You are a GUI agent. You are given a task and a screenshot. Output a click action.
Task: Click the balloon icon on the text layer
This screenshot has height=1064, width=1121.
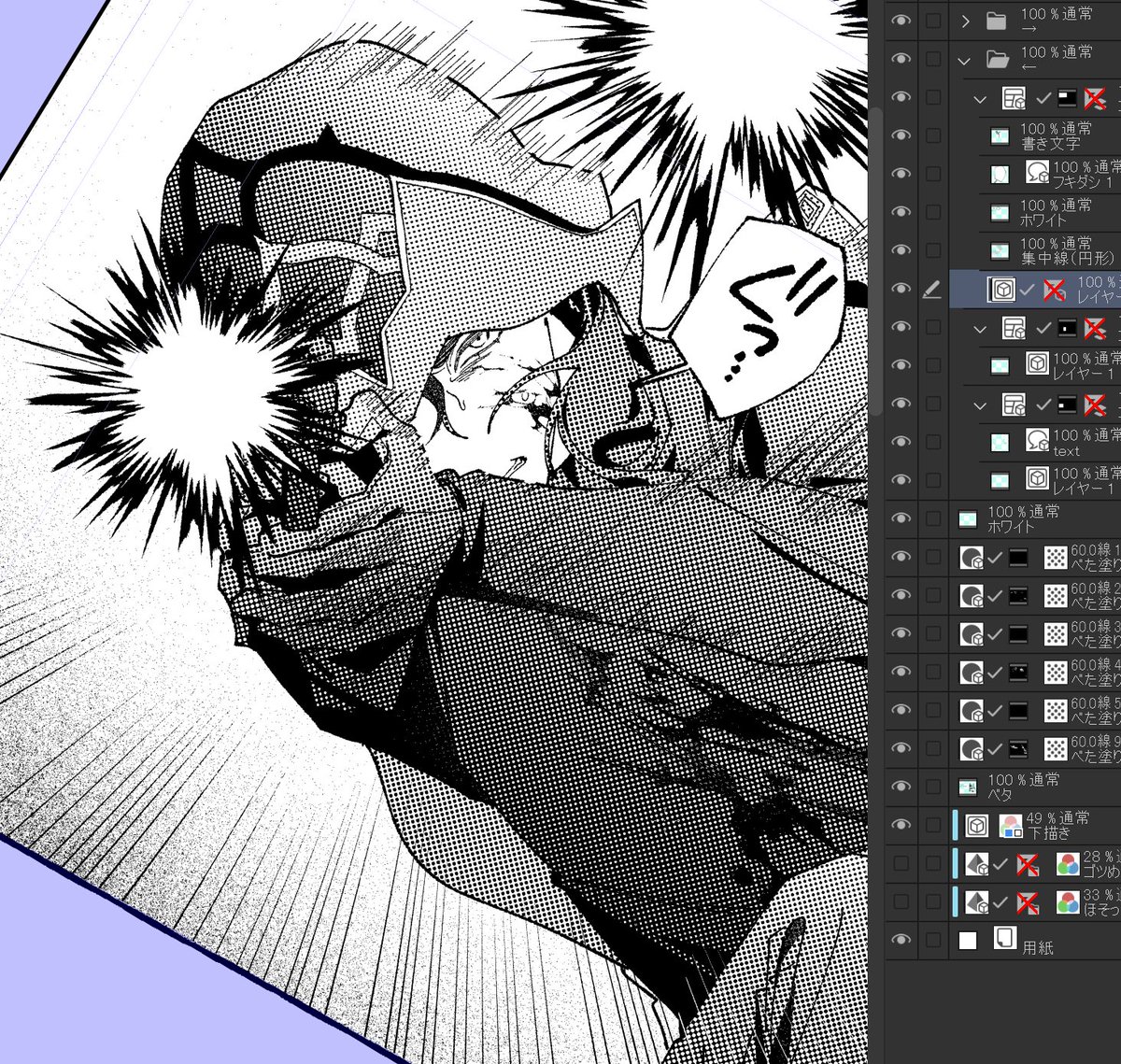click(x=1037, y=441)
